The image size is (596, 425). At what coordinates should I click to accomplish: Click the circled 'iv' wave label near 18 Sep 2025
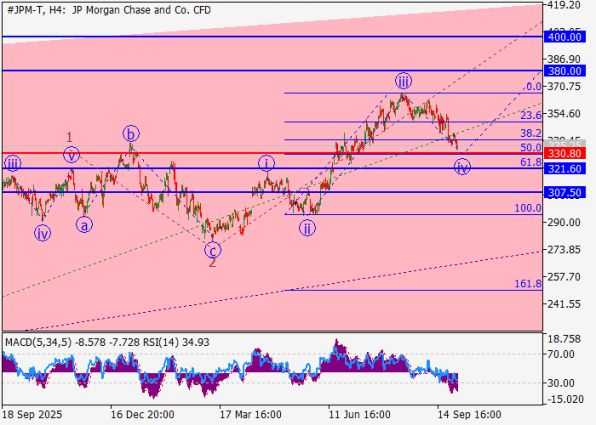[42, 233]
